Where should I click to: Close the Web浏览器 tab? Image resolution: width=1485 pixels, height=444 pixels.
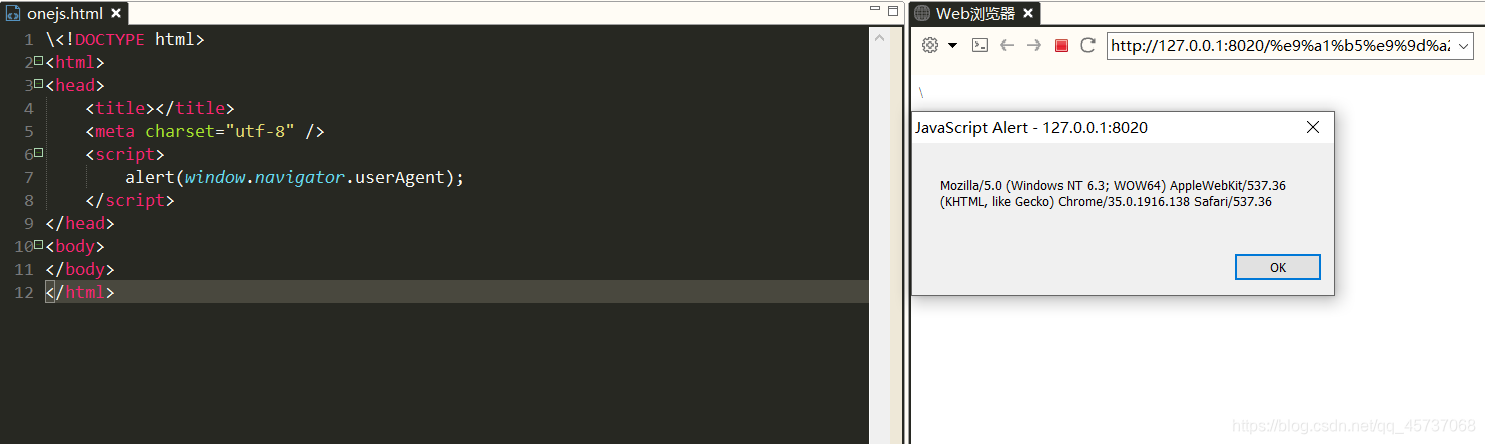click(x=1029, y=14)
